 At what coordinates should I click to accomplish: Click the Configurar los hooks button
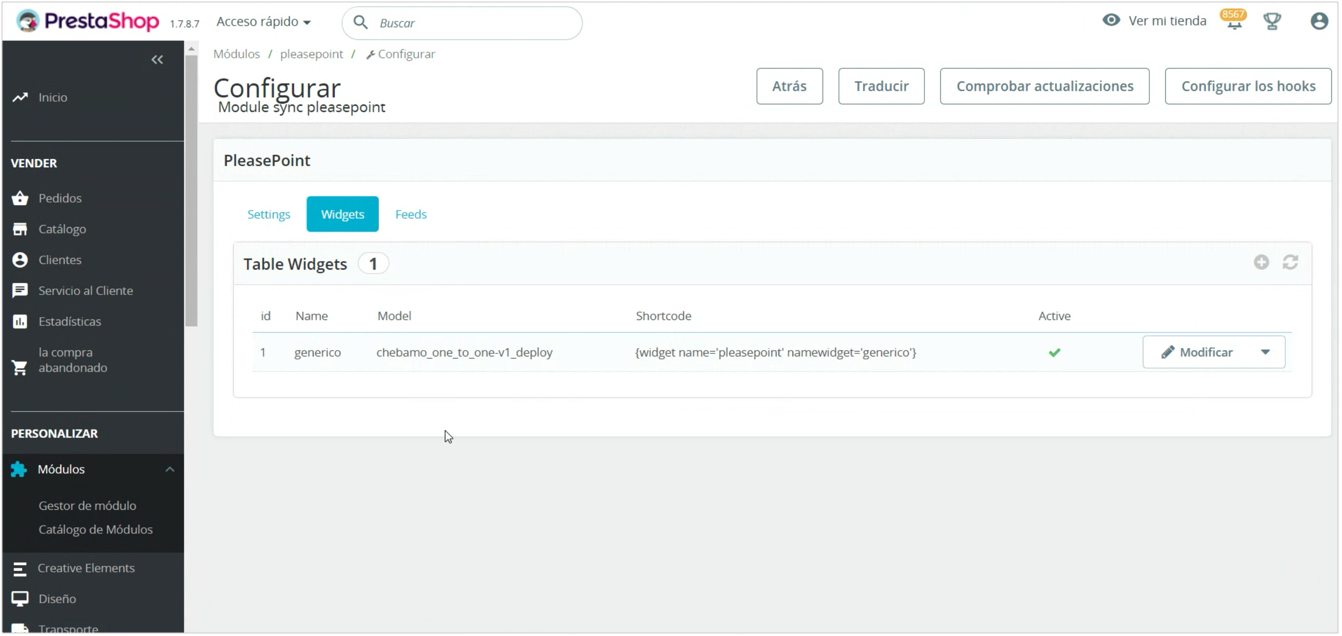click(x=1247, y=87)
